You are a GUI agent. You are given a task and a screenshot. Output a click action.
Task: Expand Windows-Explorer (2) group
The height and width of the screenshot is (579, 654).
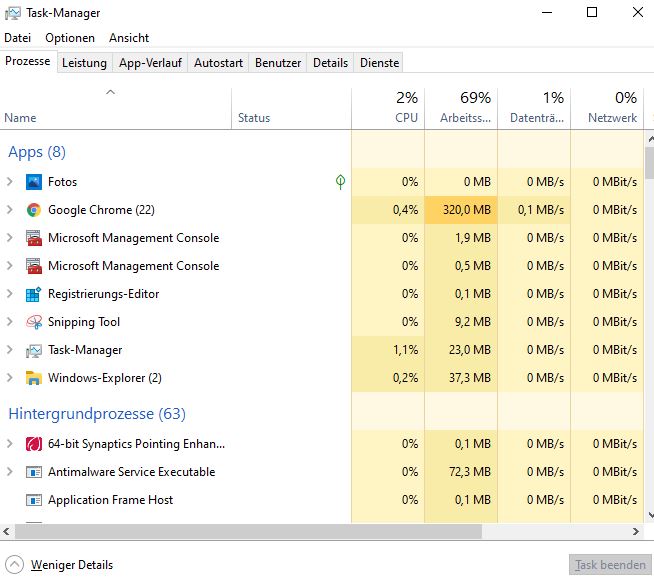coord(10,378)
